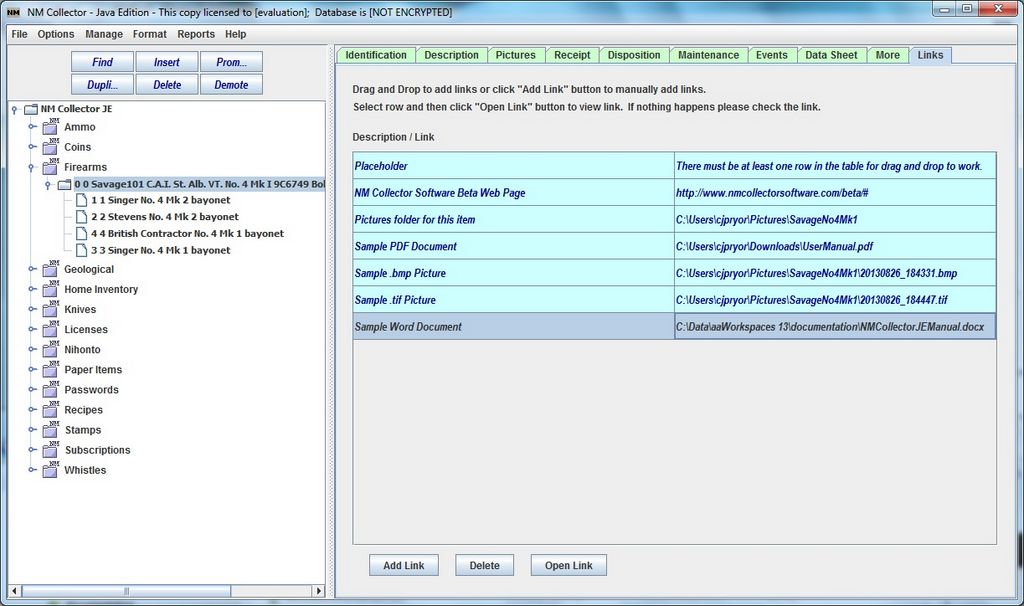Expand the Passwords category node

[32, 390]
